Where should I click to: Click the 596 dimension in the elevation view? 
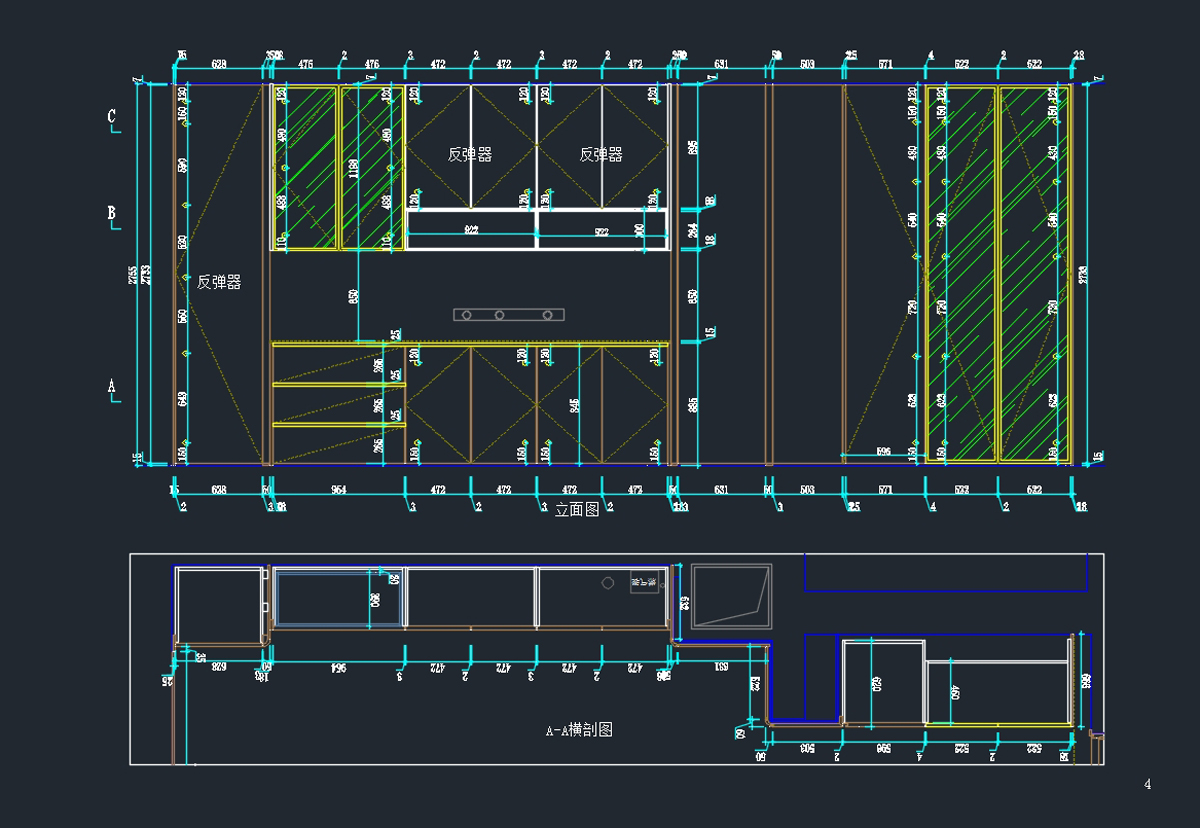pos(883,452)
